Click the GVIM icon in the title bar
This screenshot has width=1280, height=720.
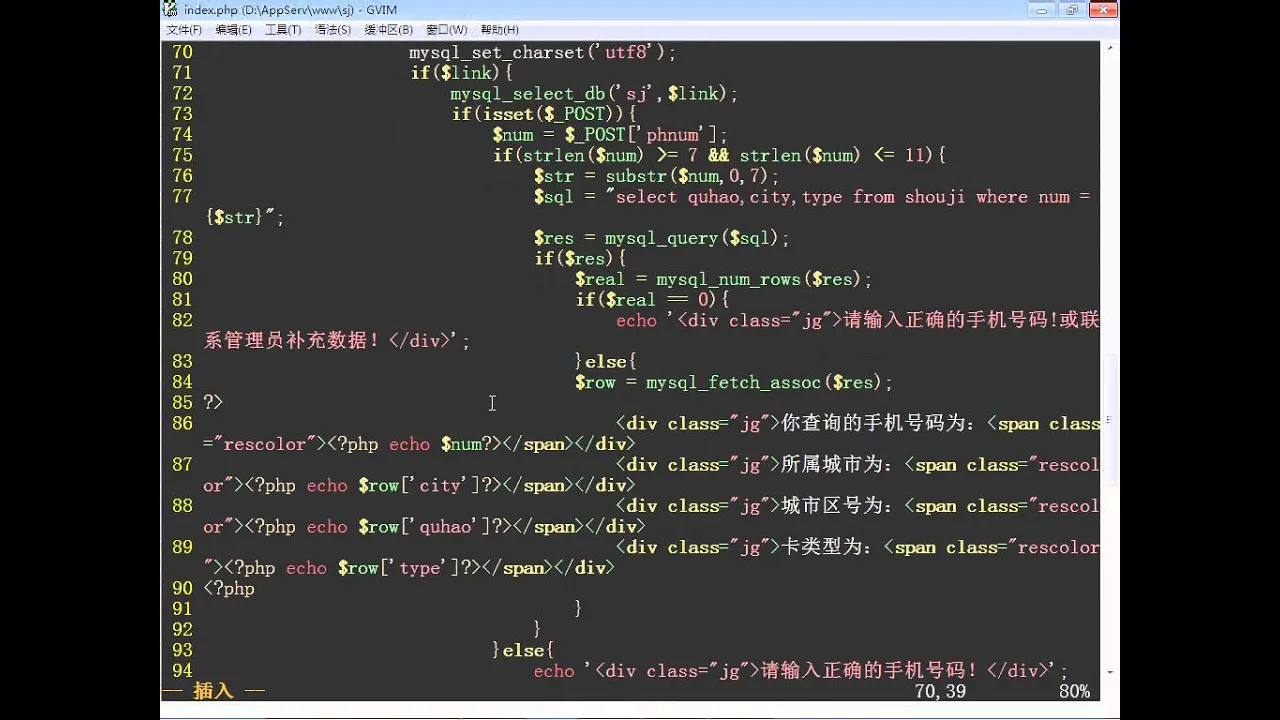pyautogui.click(x=173, y=10)
